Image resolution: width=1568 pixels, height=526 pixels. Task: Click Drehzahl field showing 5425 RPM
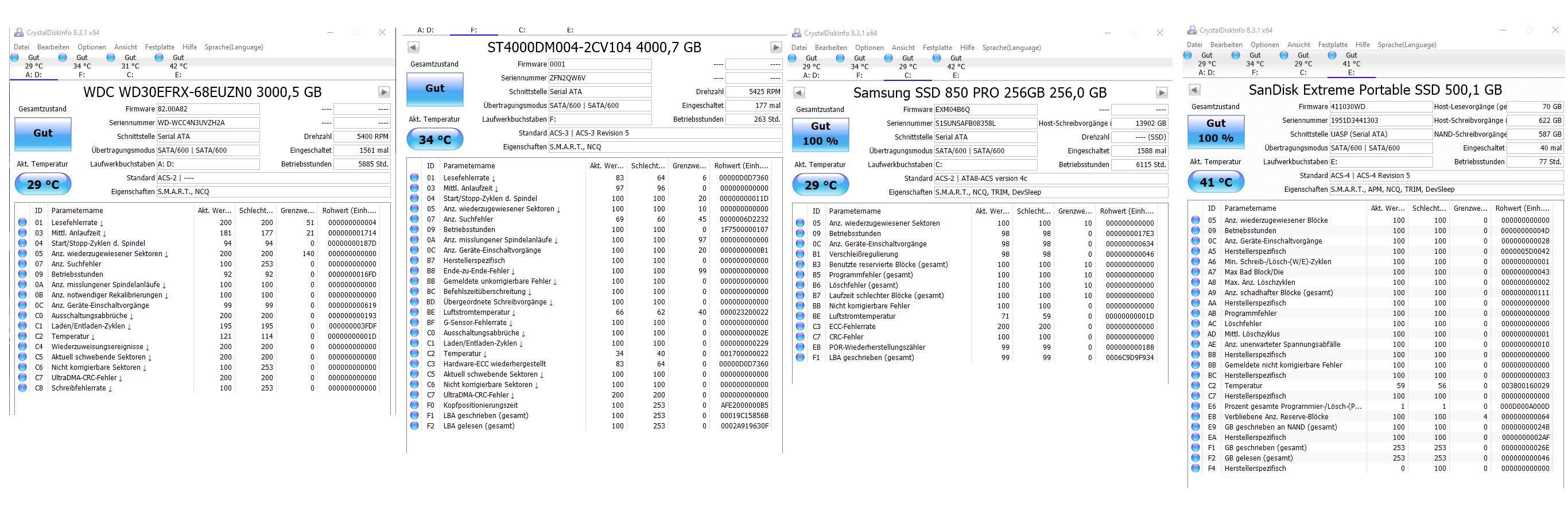click(x=754, y=92)
